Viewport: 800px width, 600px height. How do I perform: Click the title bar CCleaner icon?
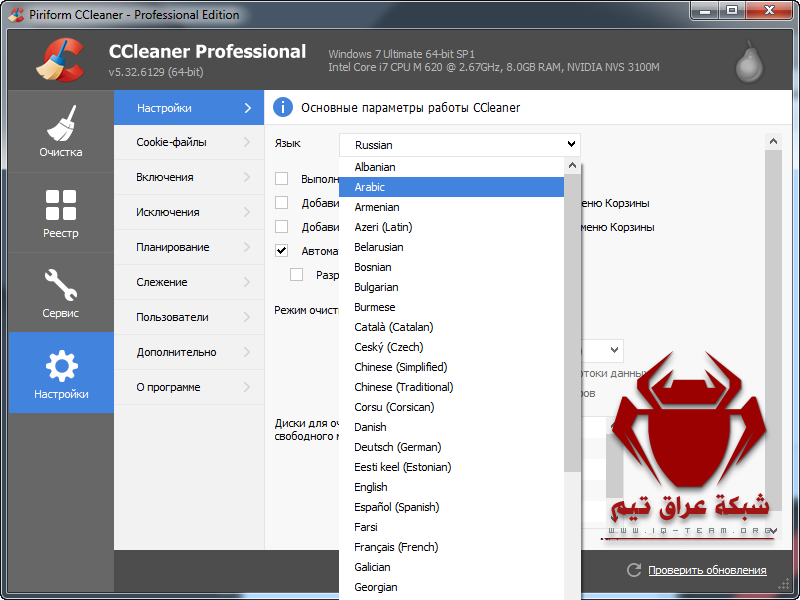(16, 14)
